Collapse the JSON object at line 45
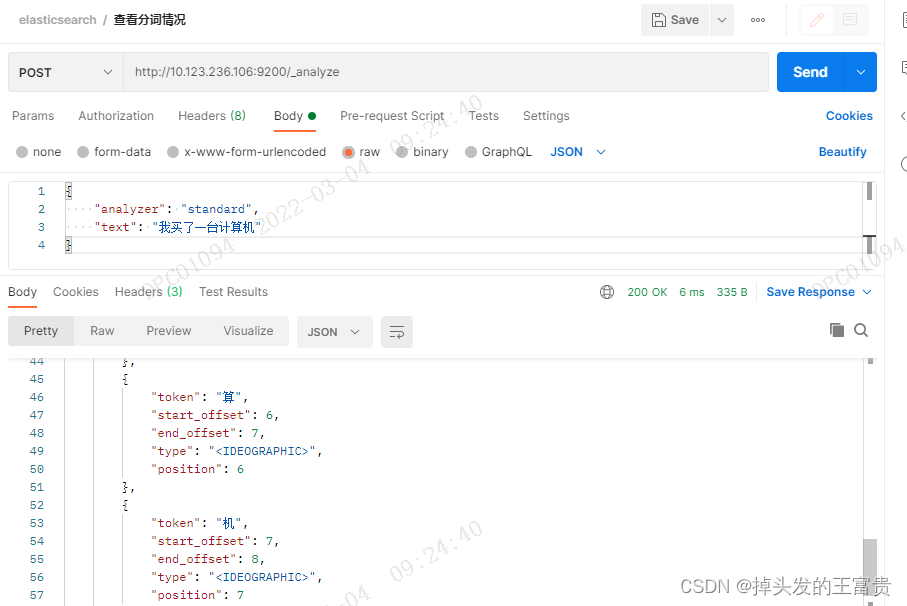The height and width of the screenshot is (606, 907). pyautogui.click(x=126, y=379)
